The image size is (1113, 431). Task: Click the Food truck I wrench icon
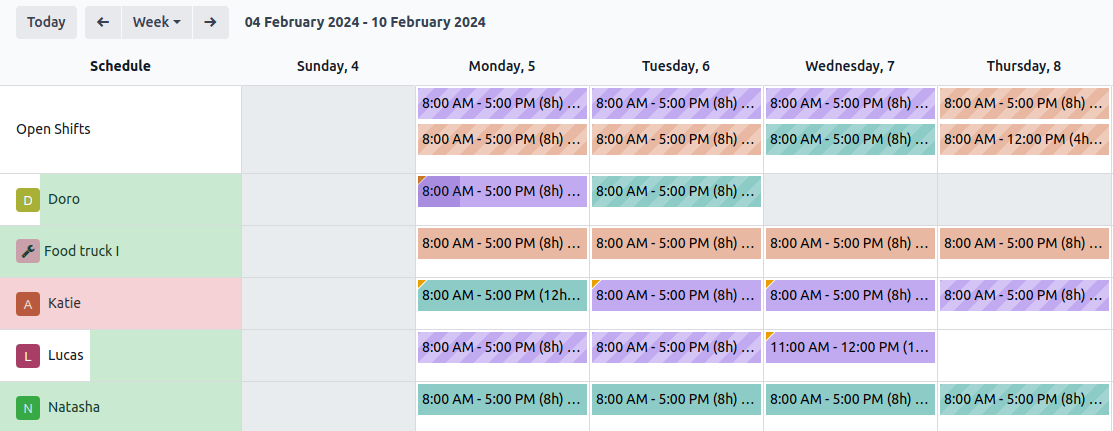pos(27,252)
